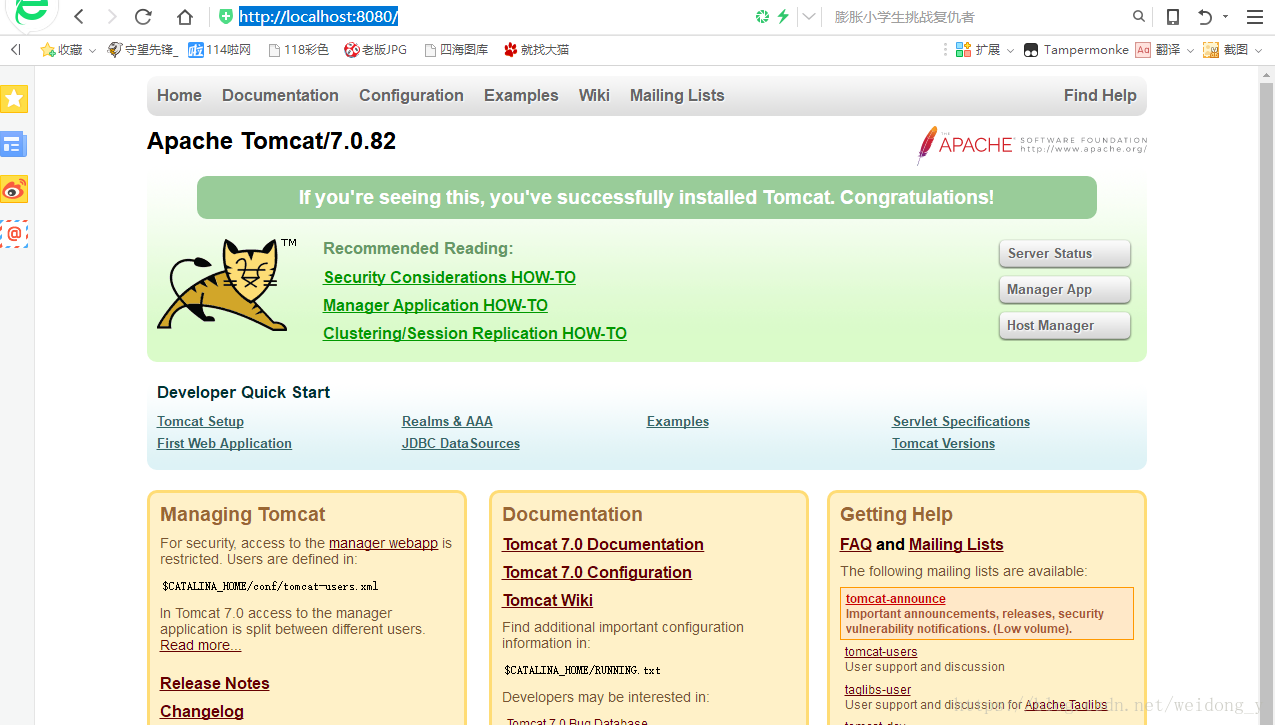
Task: Click the green lightning speed-mode icon
Action: pyautogui.click(x=783, y=17)
